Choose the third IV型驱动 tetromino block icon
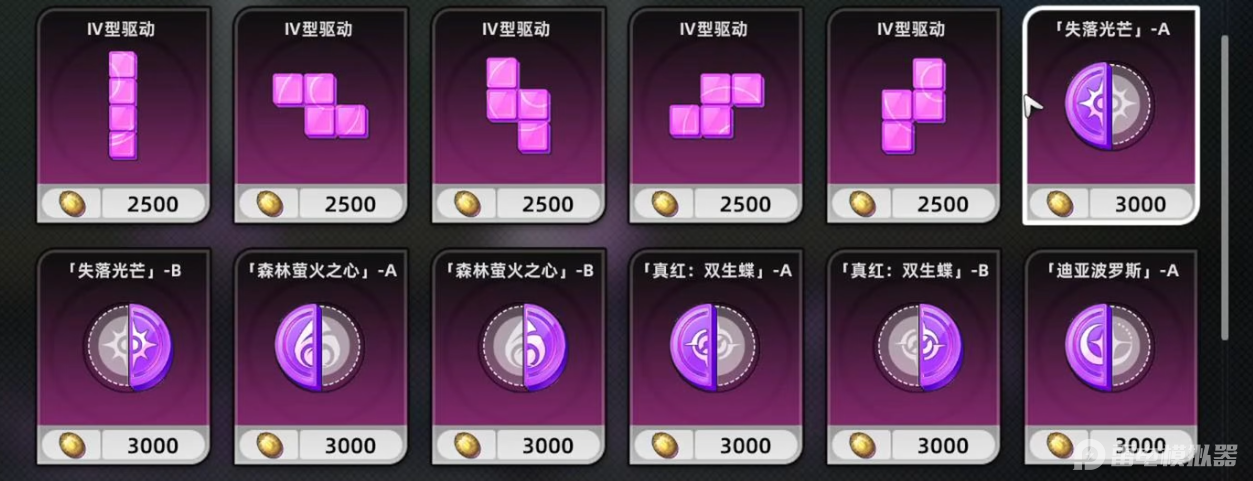Image resolution: width=1253 pixels, height=481 pixels. tap(518, 104)
